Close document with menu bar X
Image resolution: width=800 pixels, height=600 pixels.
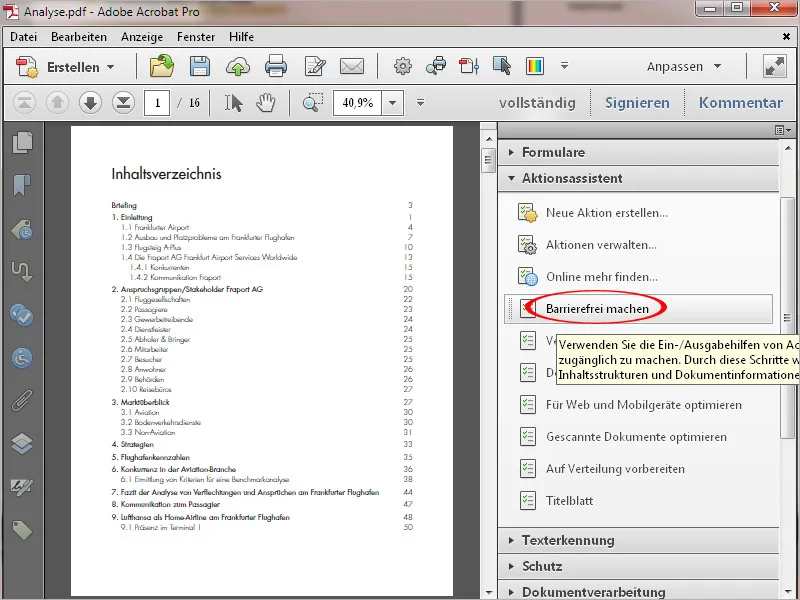[x=786, y=36]
